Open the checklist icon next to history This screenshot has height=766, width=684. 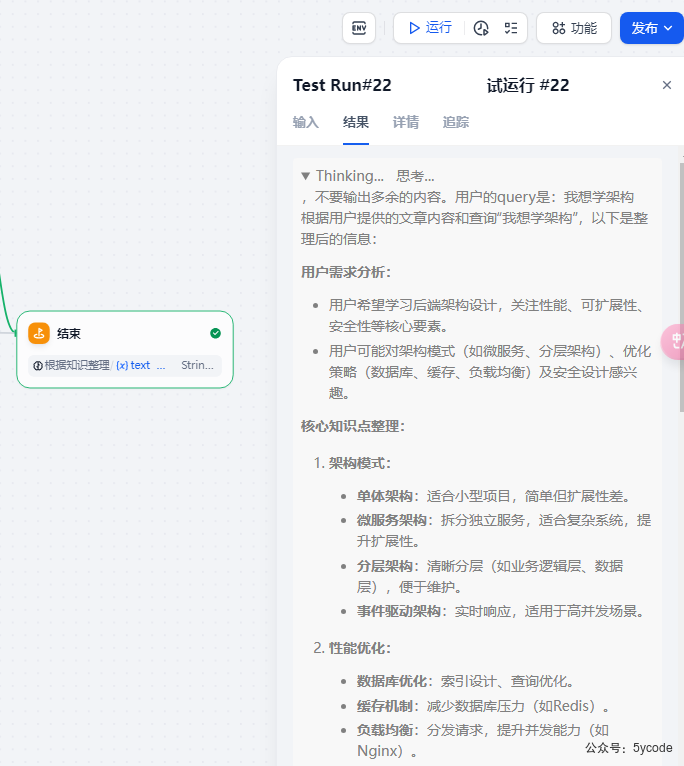(x=511, y=28)
